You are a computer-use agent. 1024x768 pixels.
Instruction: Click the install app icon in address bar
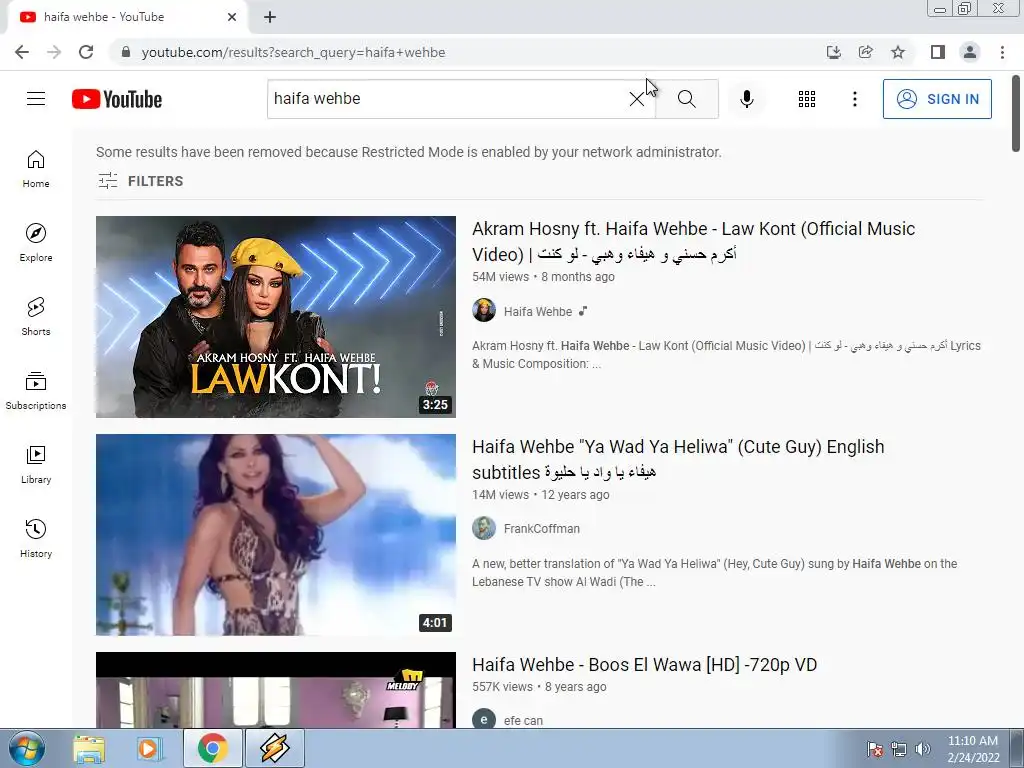click(x=833, y=52)
